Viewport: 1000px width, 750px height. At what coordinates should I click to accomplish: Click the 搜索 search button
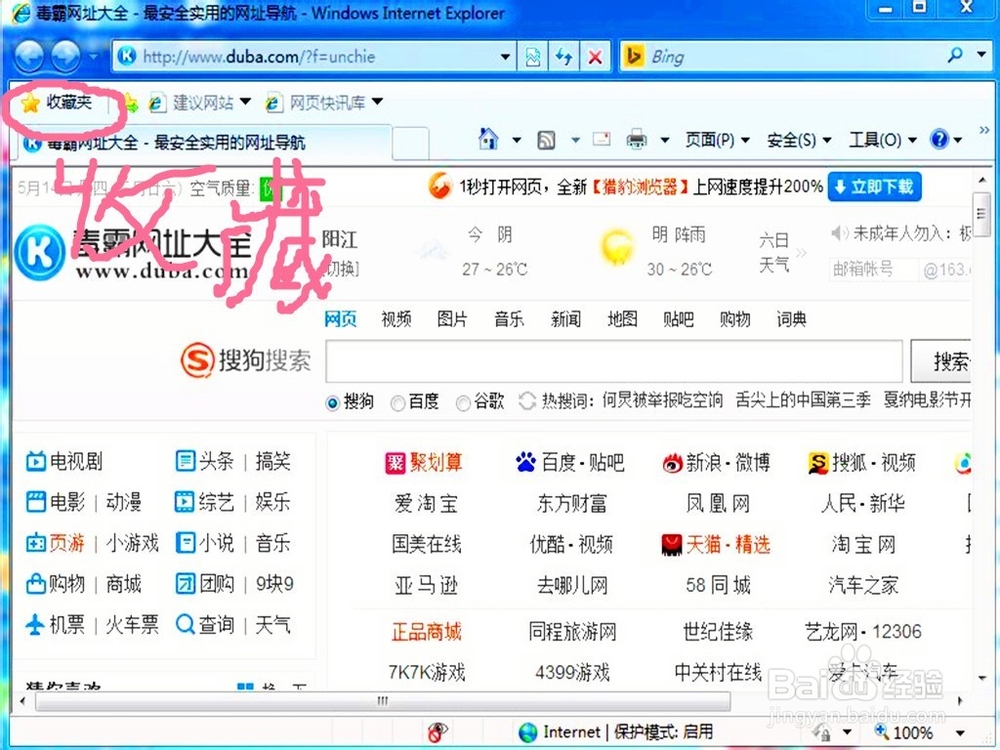pyautogui.click(x=941, y=361)
